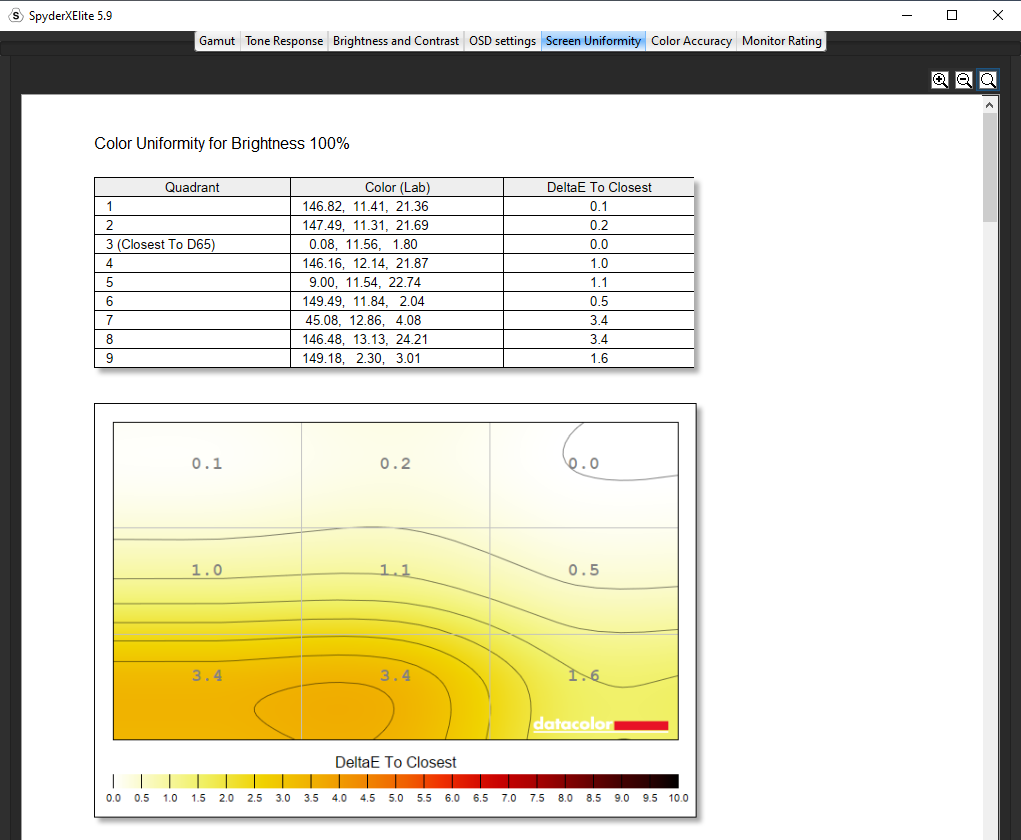Viewport: 1021px width, 840px height.
Task: Maximize the SpyderXElite window
Action: (x=952, y=15)
